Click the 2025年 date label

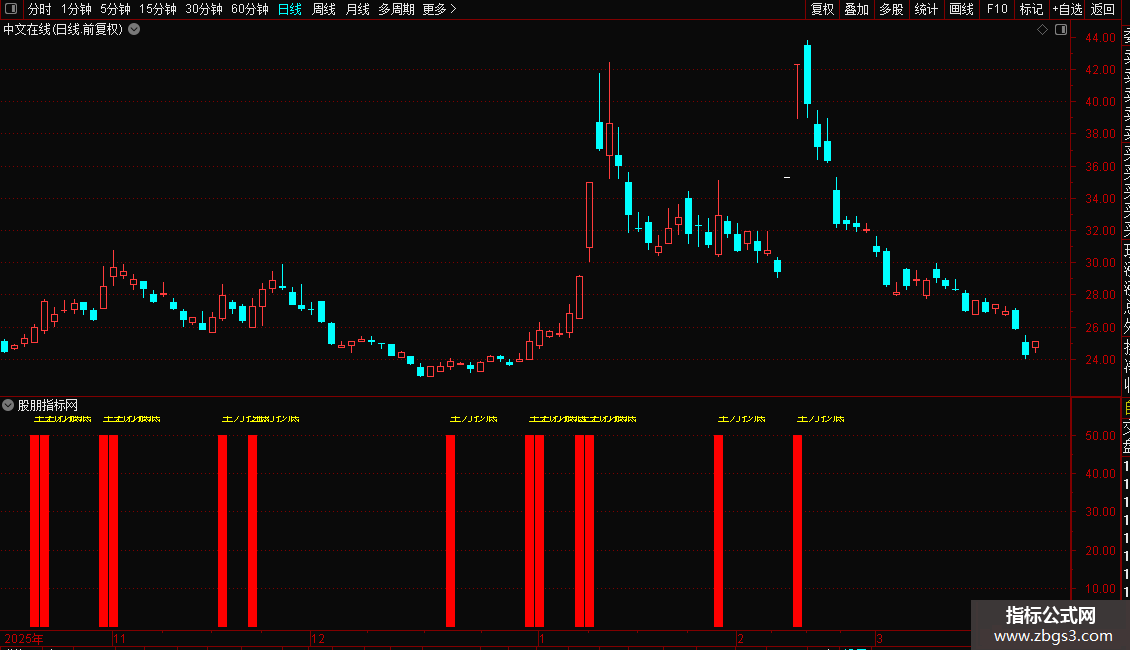click(x=24, y=638)
